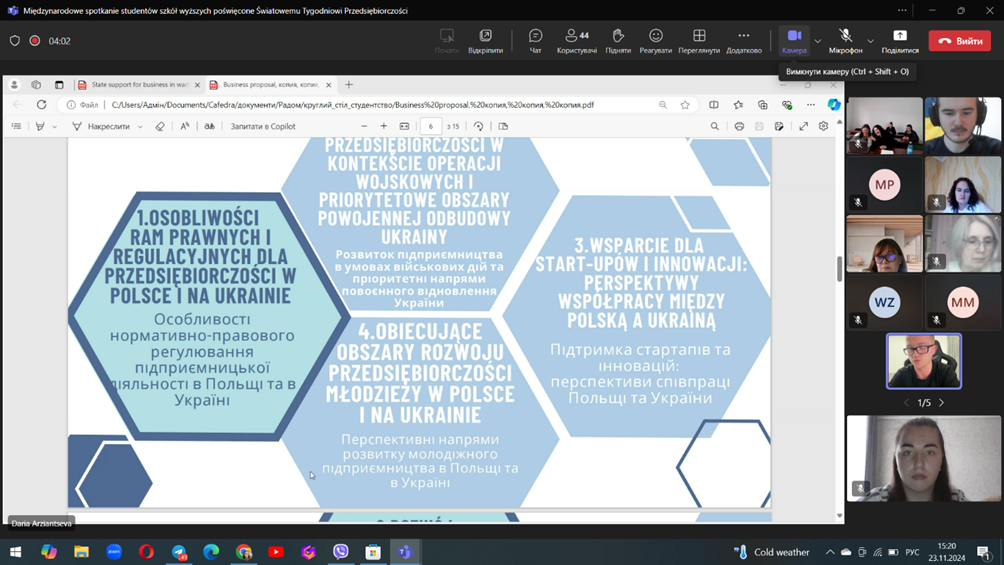Click the PDF vertical scrollbar thumb

pos(839,269)
